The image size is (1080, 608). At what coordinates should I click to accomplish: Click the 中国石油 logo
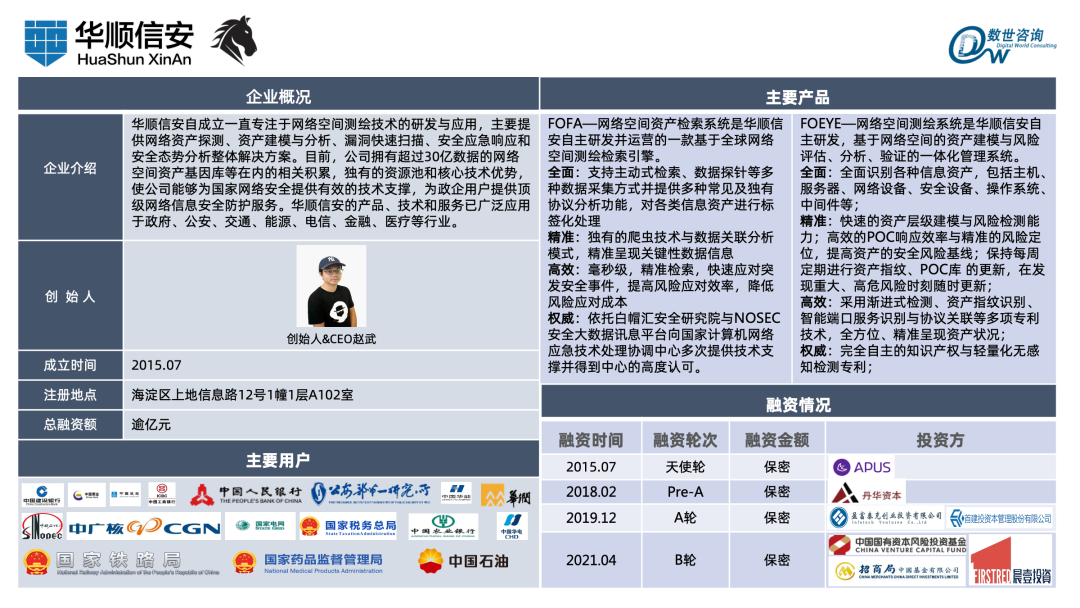464,561
